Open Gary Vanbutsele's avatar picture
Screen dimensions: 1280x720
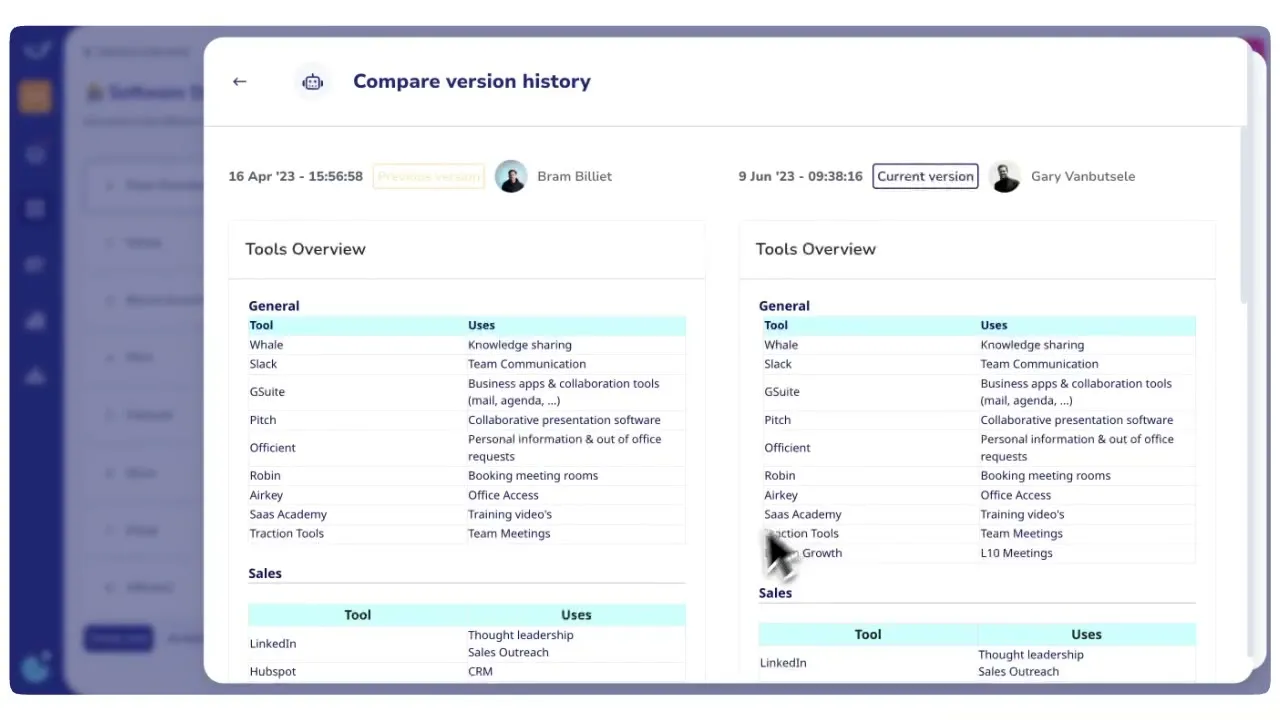click(1005, 177)
